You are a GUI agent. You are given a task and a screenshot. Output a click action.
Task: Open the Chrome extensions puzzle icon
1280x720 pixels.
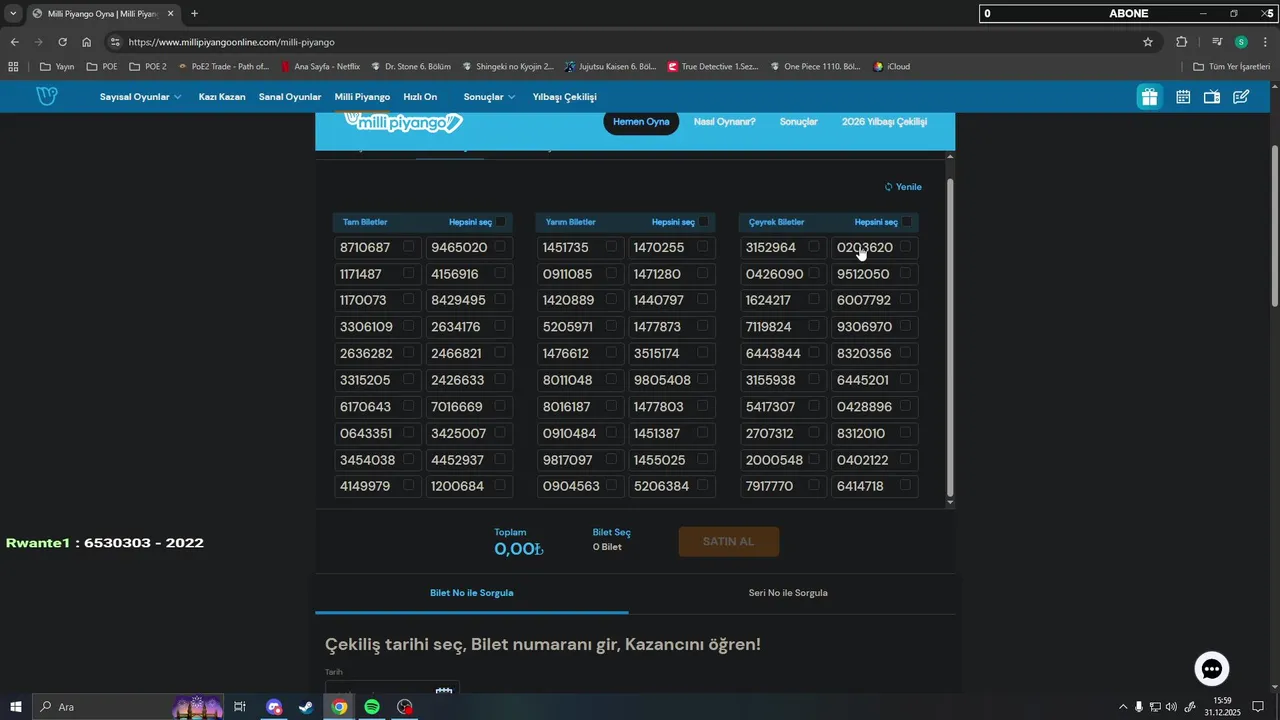[1182, 42]
